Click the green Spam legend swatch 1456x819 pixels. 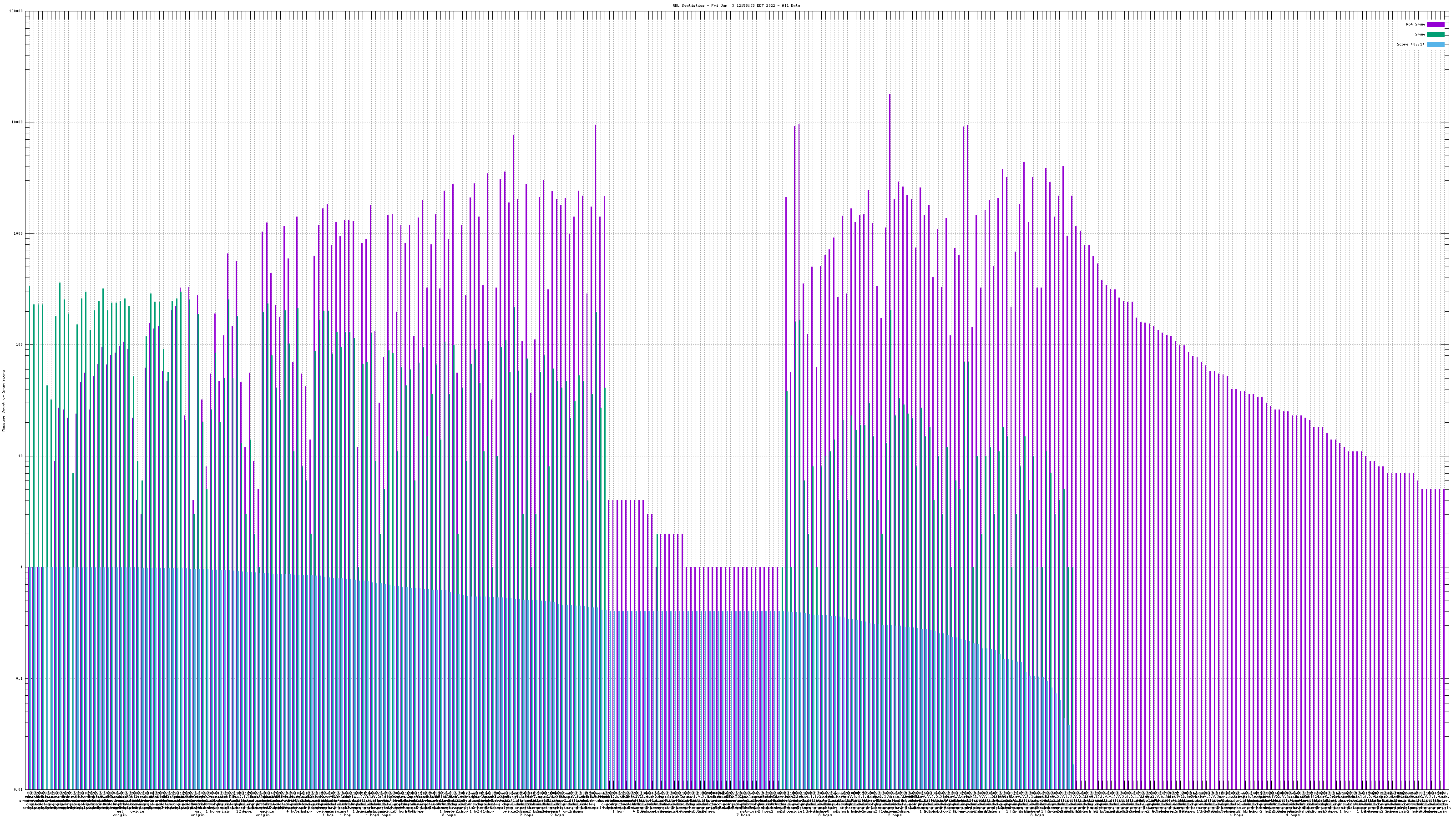point(1435,35)
